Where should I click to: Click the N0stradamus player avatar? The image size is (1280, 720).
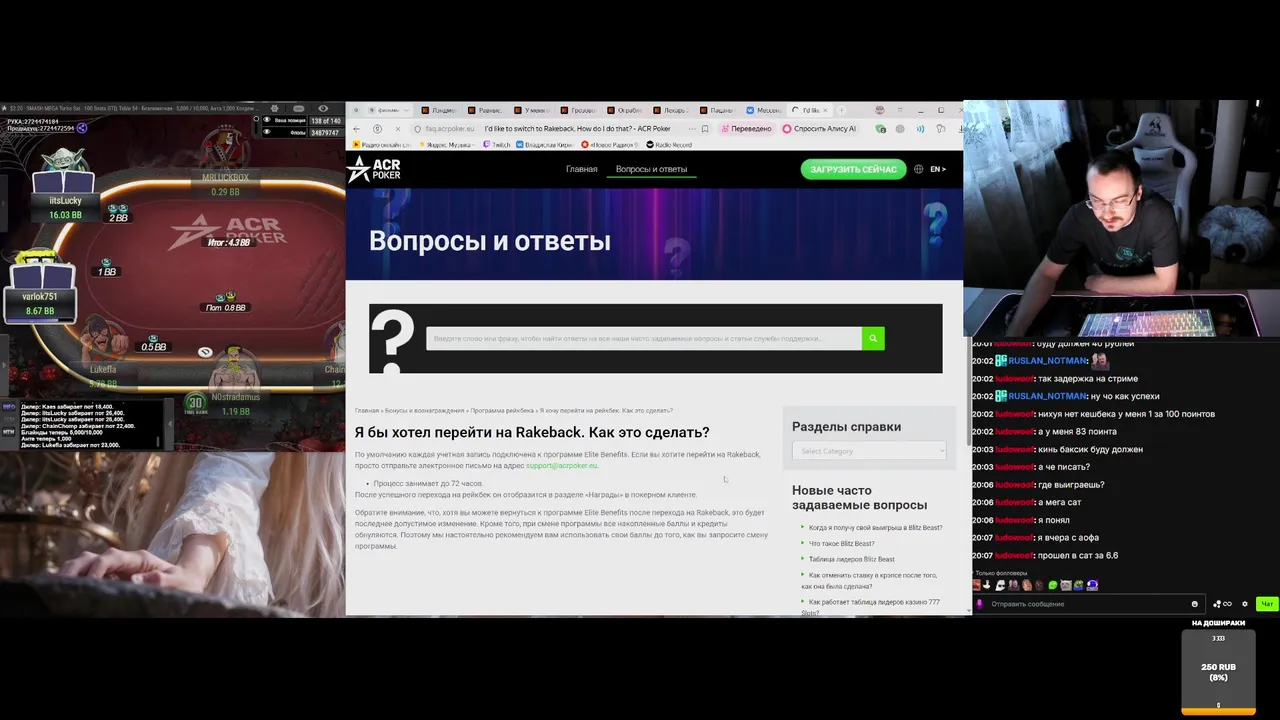235,368
